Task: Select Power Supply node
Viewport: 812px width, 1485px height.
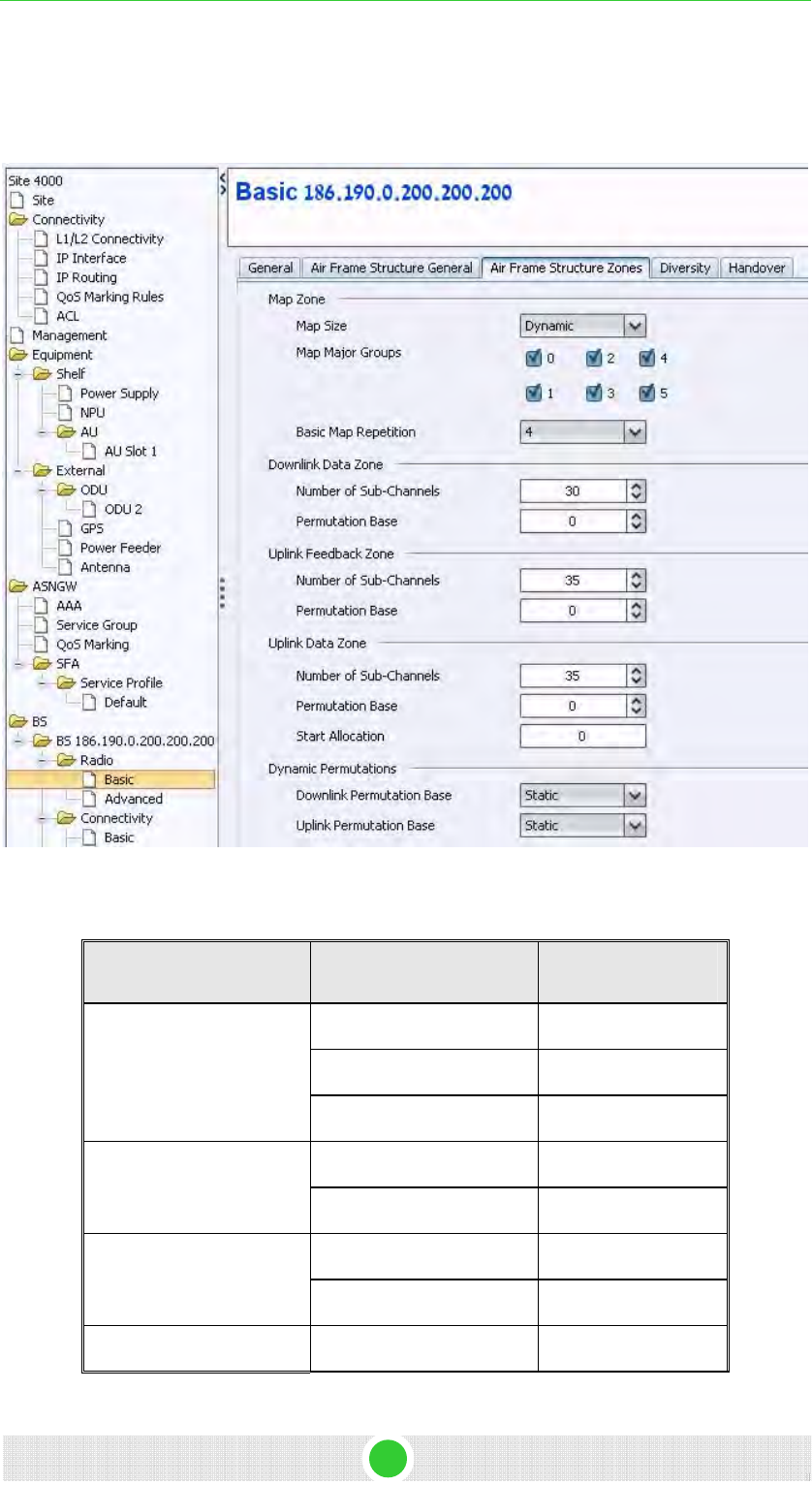Action: click(x=119, y=394)
